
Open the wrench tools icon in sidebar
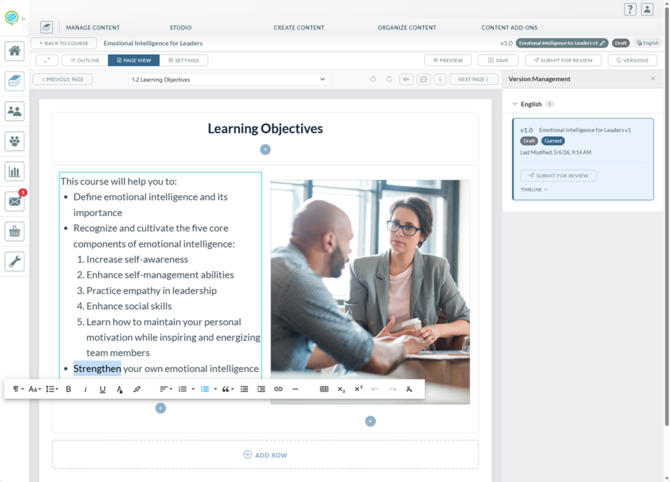(x=15, y=262)
